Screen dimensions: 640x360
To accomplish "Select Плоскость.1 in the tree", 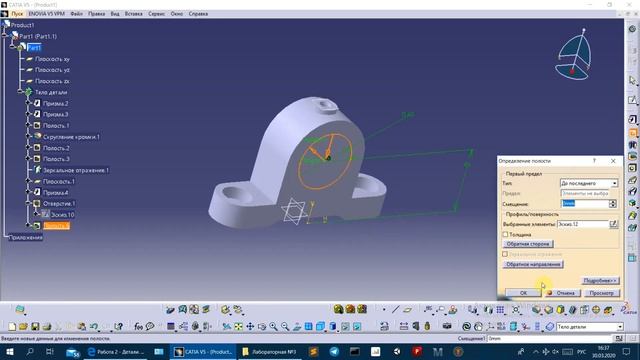I will pos(59,181).
